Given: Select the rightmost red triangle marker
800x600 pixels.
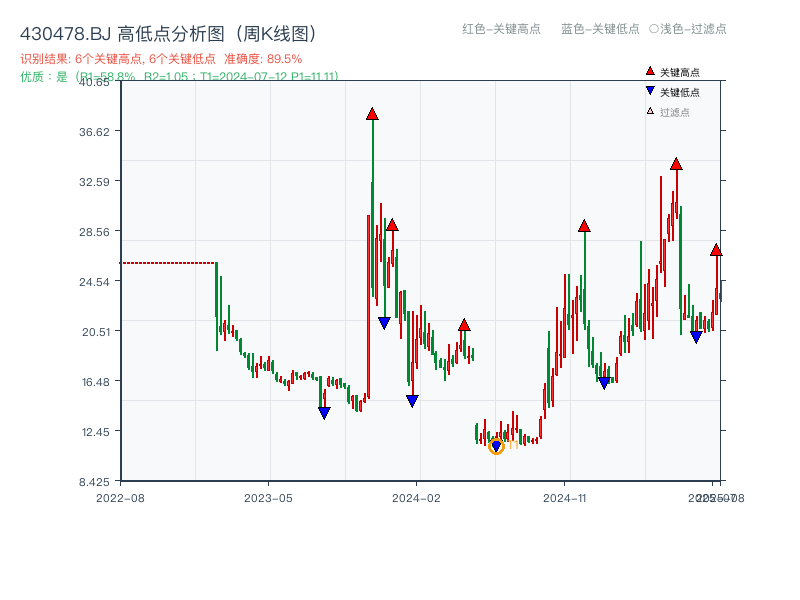Looking at the screenshot, I should point(715,251).
